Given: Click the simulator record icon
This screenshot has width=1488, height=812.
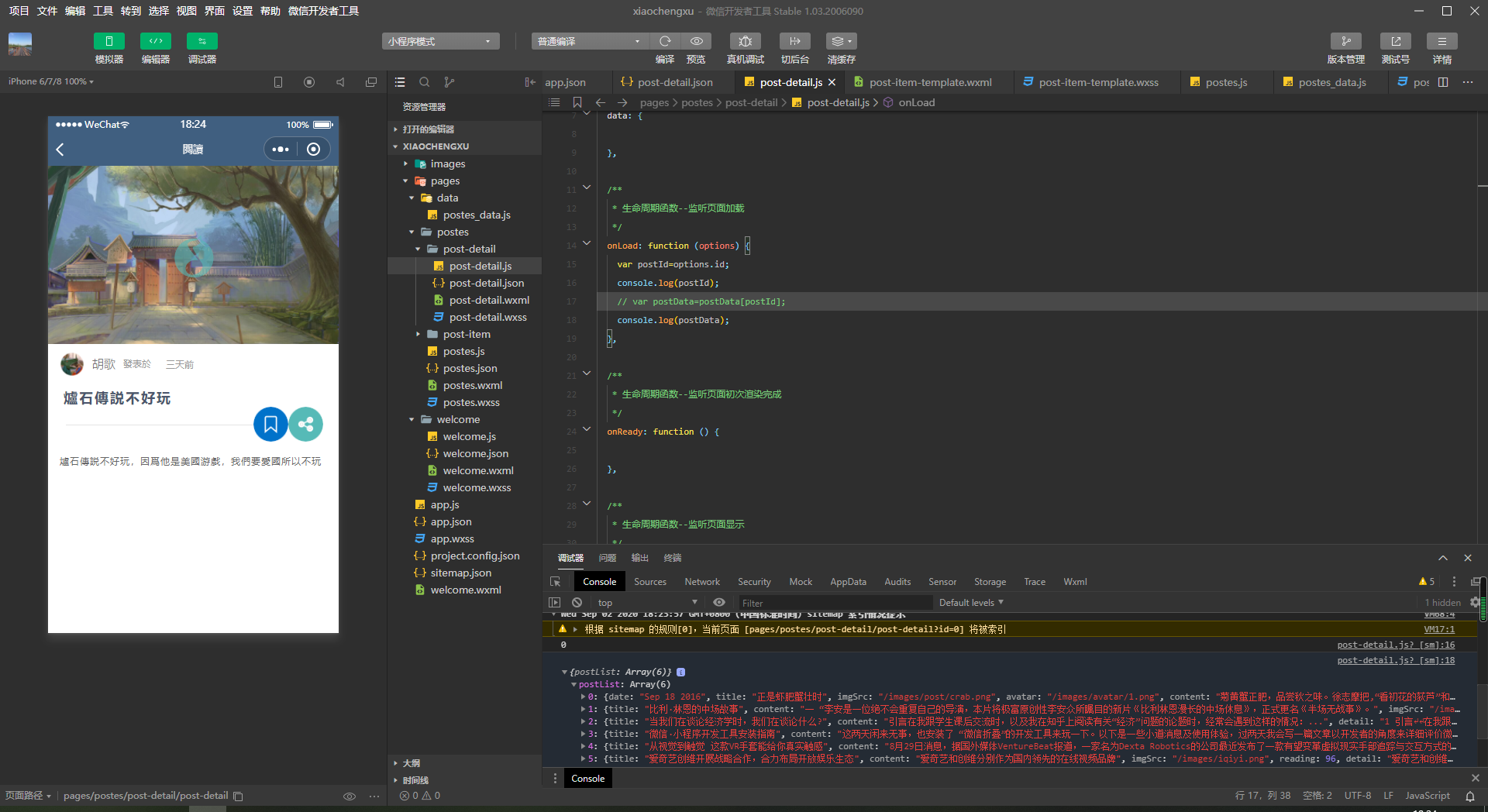Looking at the screenshot, I should click(309, 82).
